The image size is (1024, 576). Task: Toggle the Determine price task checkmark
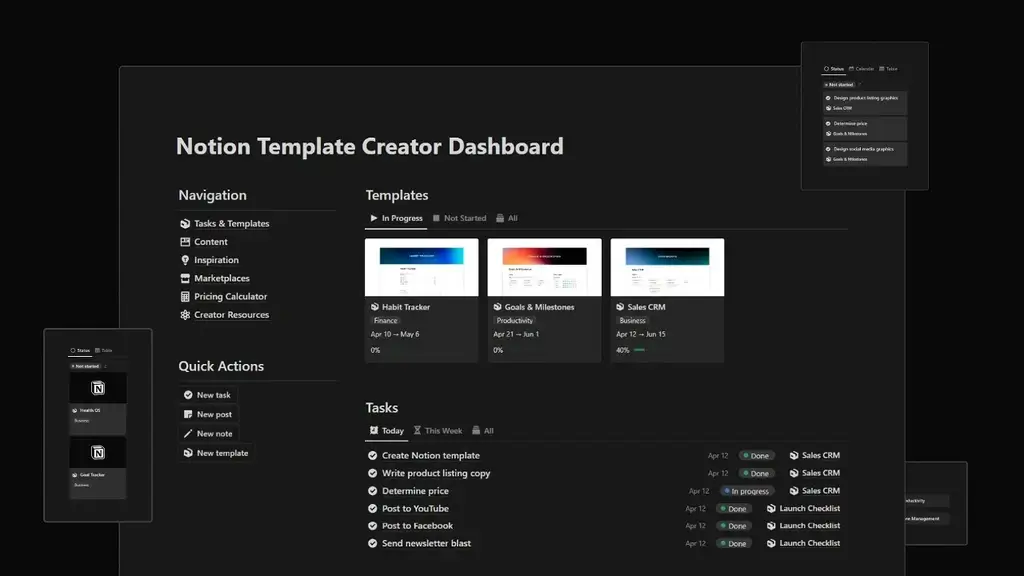point(372,490)
